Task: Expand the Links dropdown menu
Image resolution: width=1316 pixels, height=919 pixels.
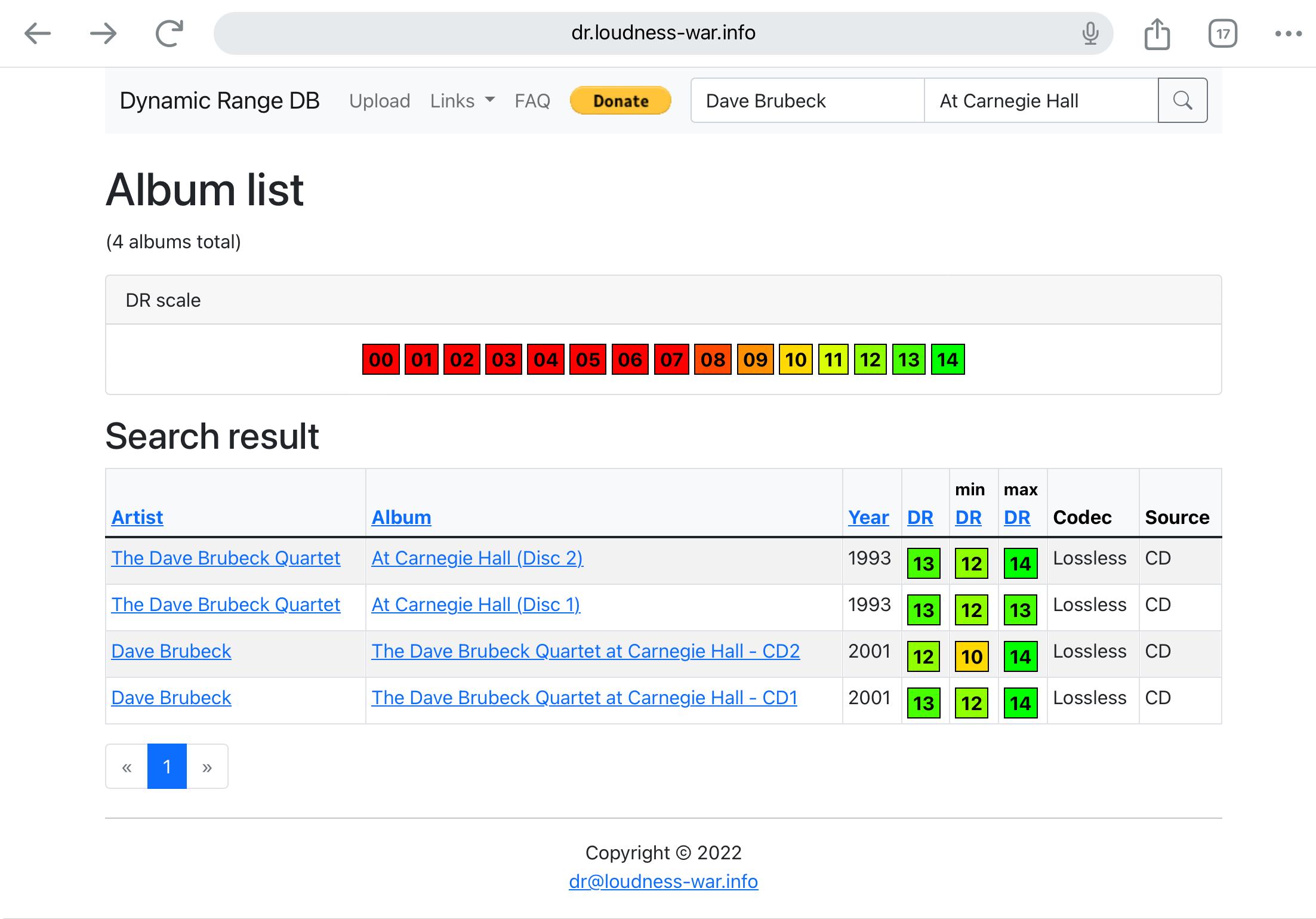Action: tap(463, 101)
